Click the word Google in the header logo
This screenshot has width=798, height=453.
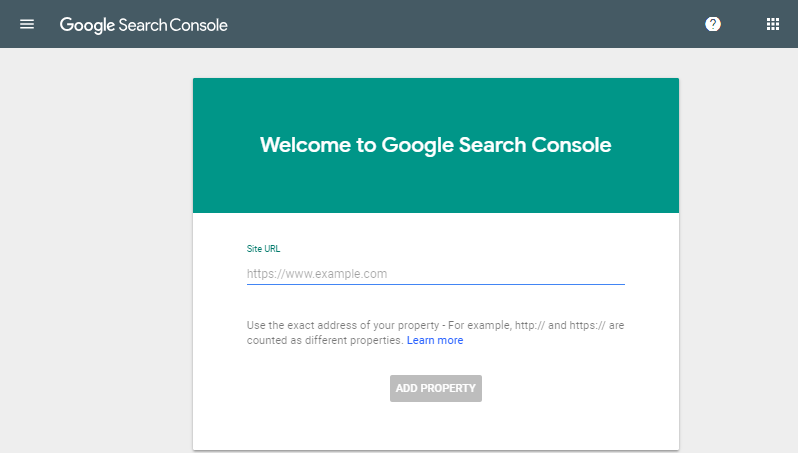[x=87, y=24]
